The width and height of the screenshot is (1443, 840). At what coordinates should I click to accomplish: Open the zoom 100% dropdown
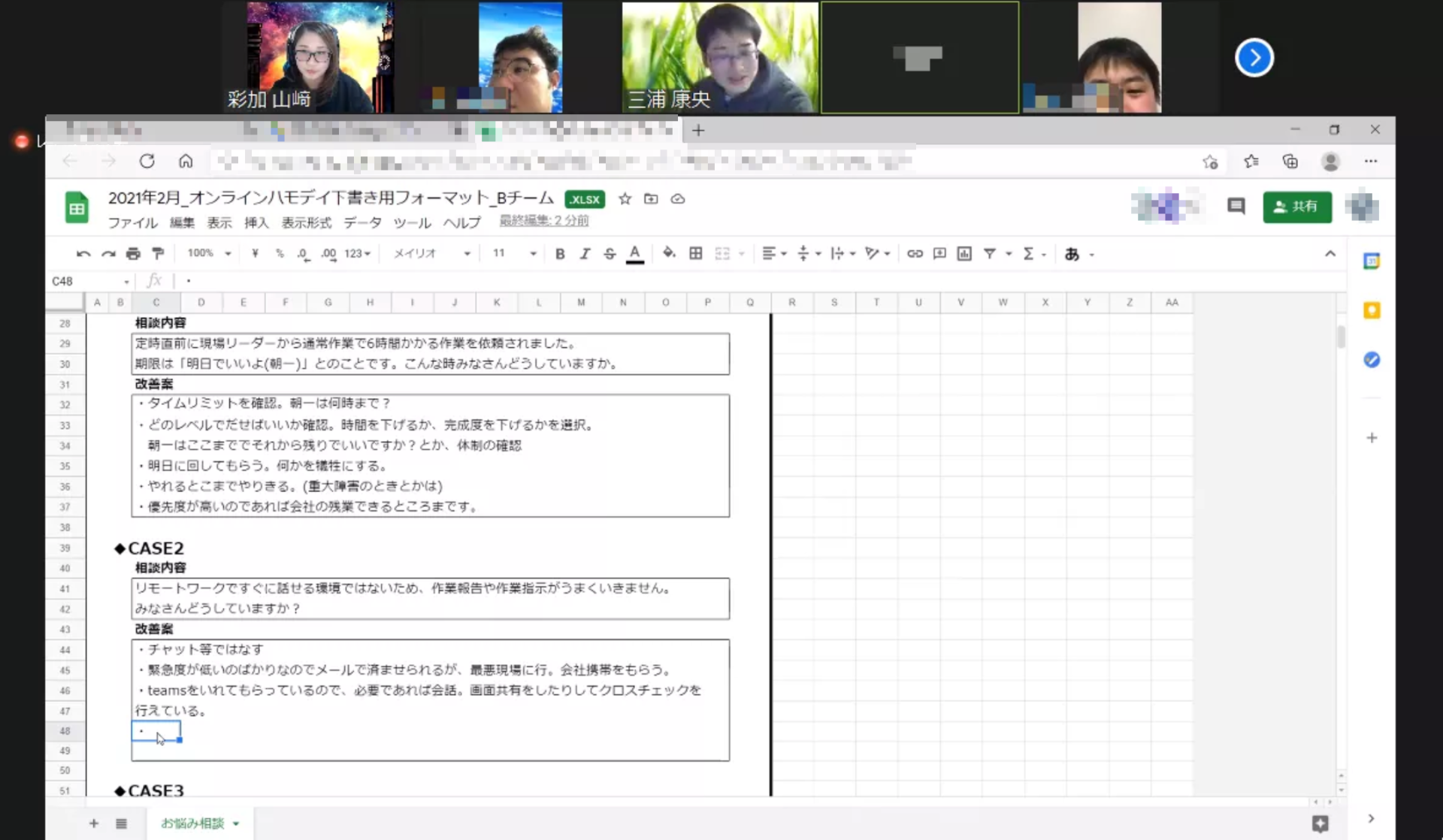(209, 254)
